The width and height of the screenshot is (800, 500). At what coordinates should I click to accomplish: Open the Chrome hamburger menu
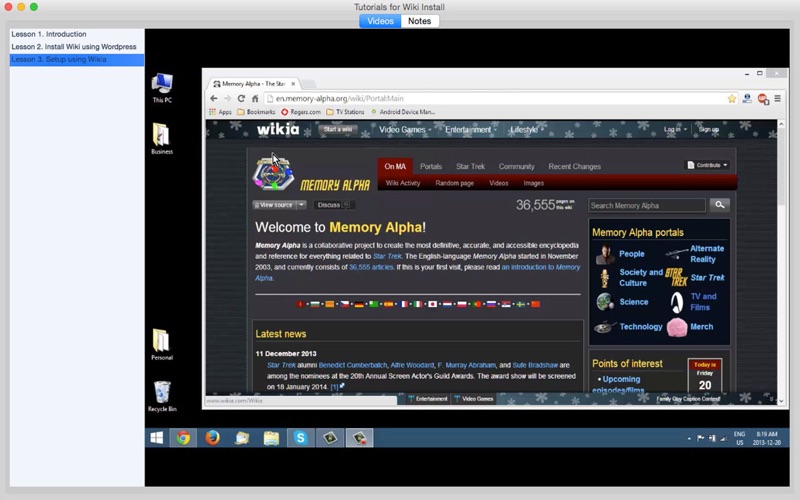pos(778,98)
